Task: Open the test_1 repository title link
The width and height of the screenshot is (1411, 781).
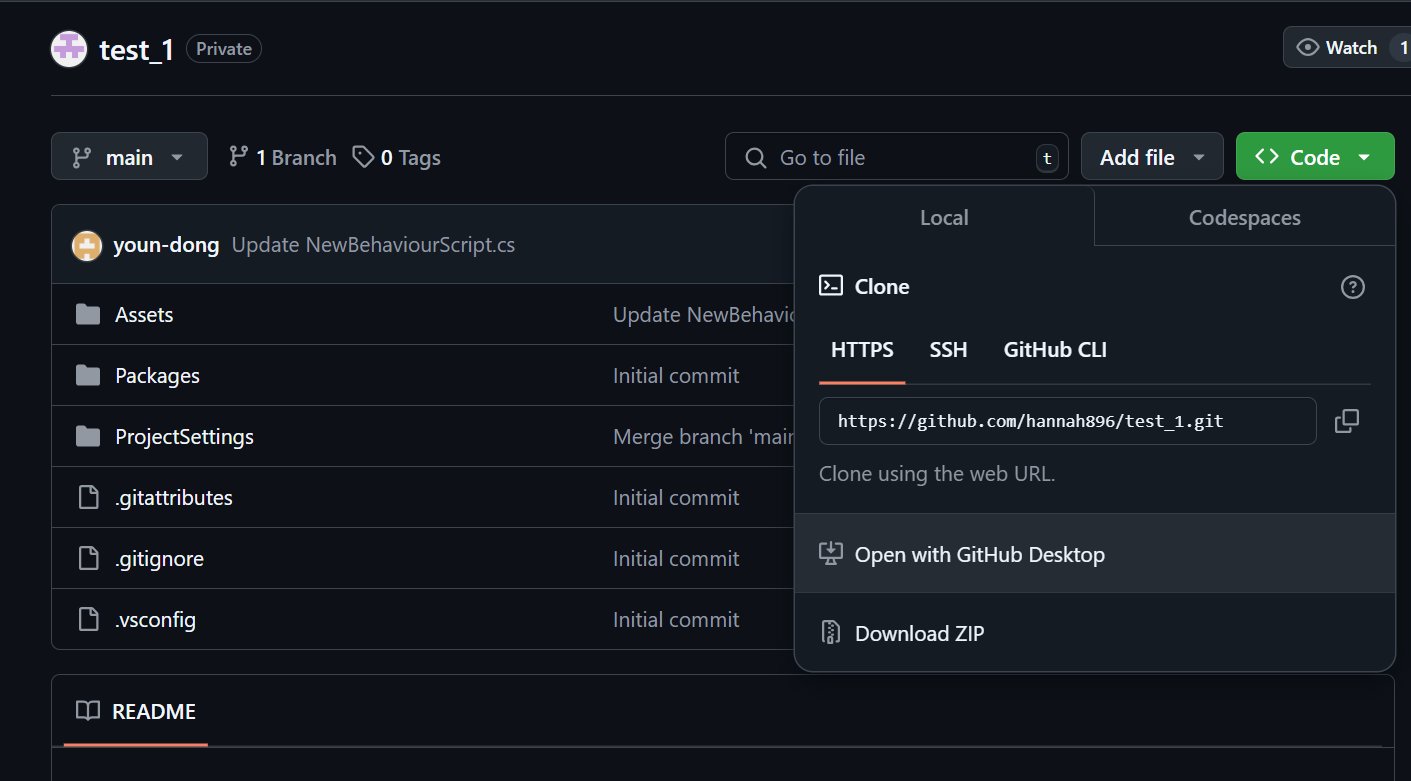Action: (x=137, y=49)
